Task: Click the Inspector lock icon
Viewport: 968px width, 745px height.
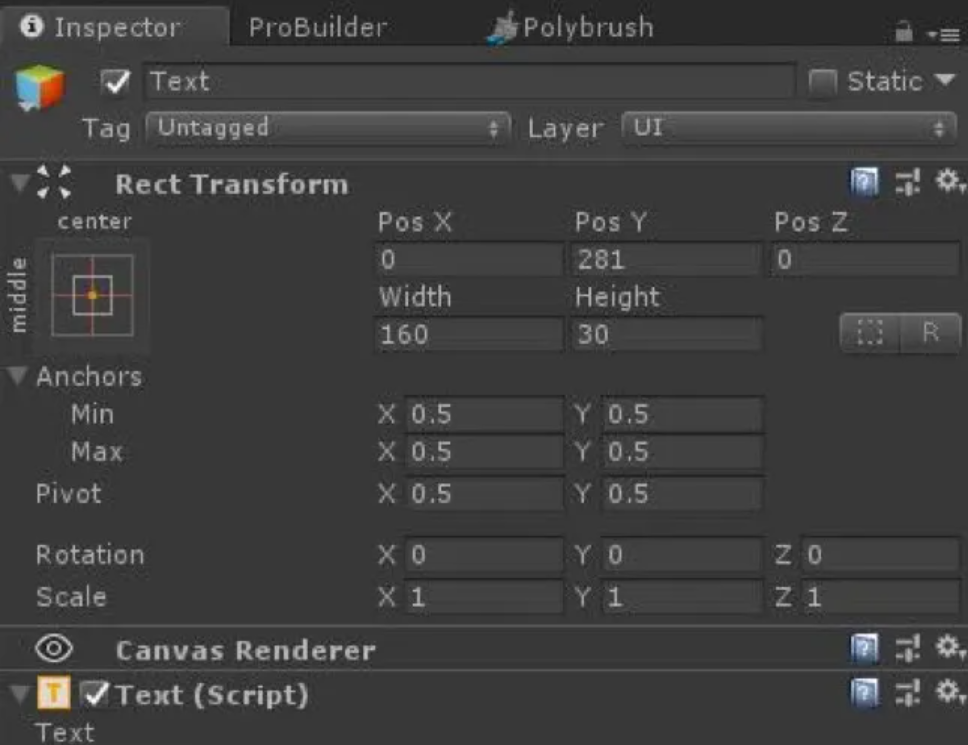Action: pyautogui.click(x=904, y=32)
